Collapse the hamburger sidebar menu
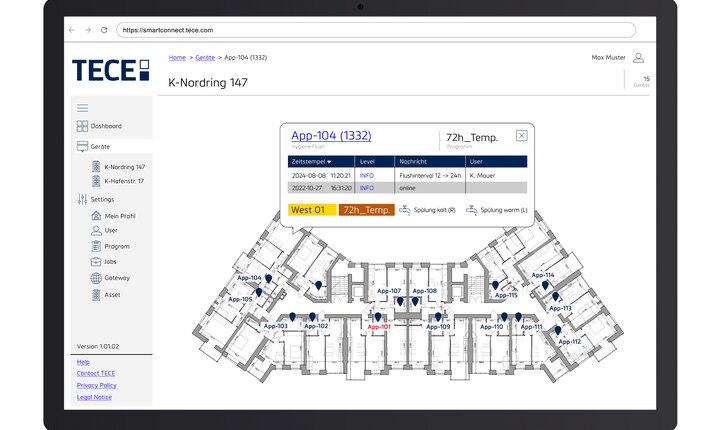Image resolution: width=720 pixels, height=430 pixels. 82,108
